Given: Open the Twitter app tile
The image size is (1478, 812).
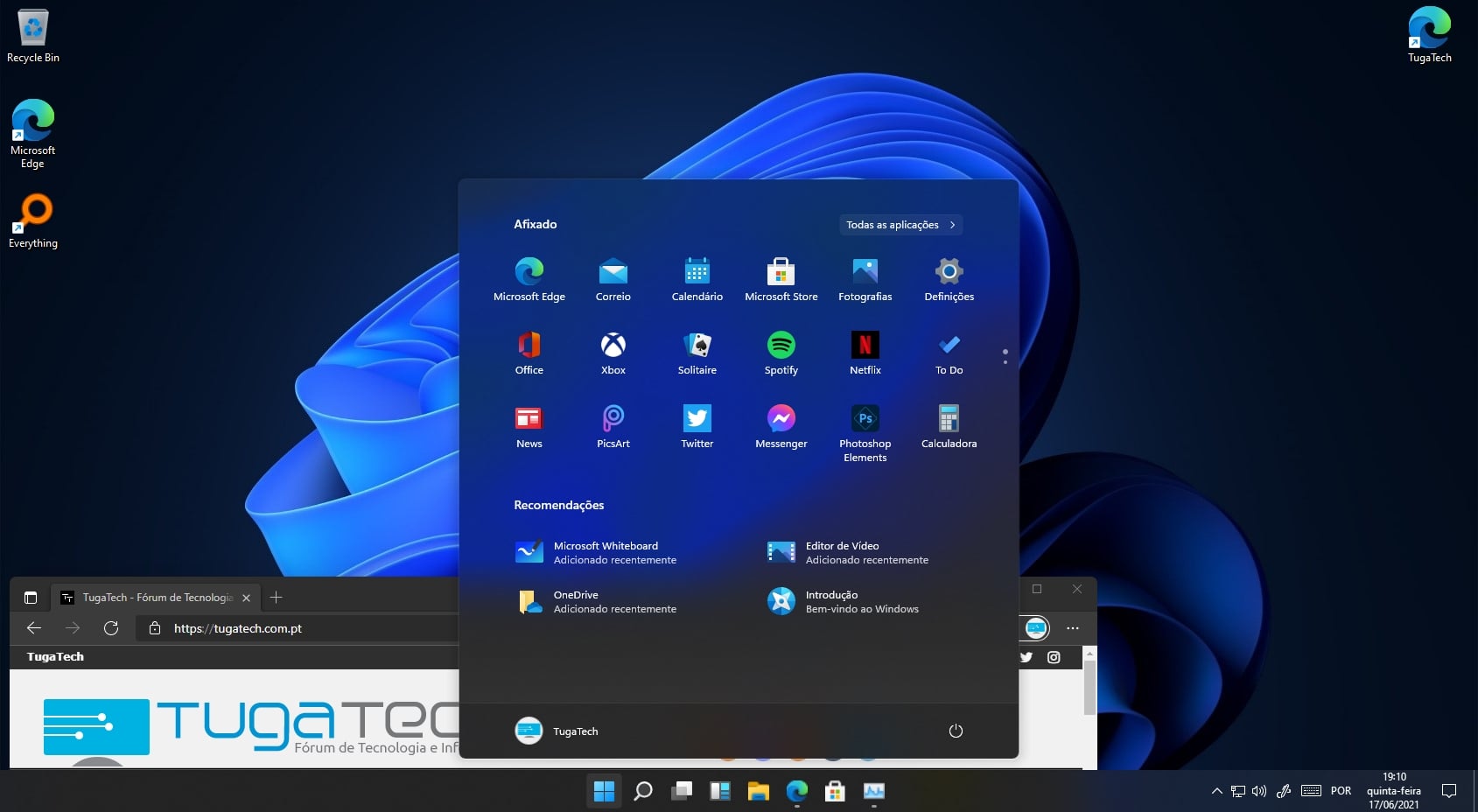Looking at the screenshot, I should click(697, 427).
